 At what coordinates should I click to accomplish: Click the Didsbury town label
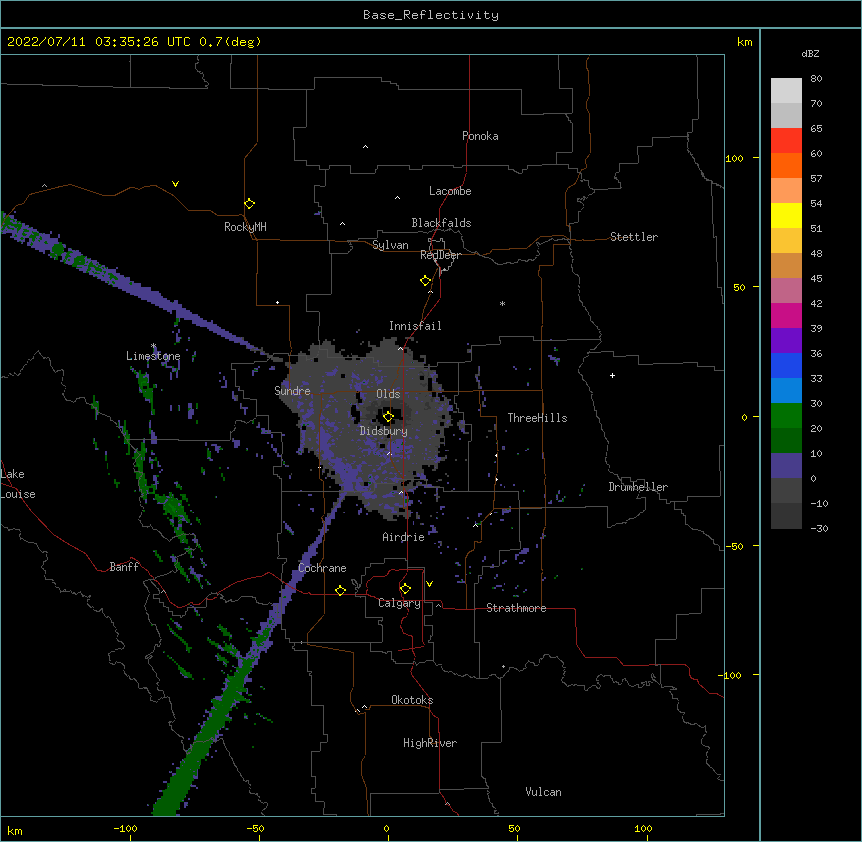(x=384, y=431)
